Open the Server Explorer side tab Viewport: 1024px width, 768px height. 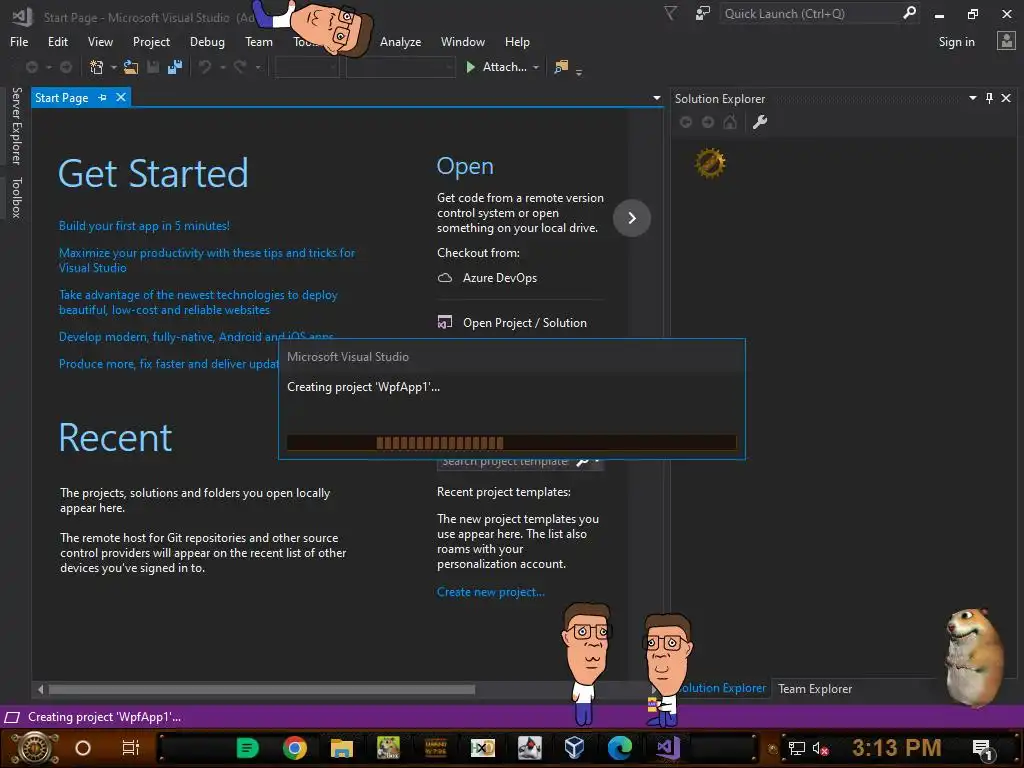click(16, 126)
